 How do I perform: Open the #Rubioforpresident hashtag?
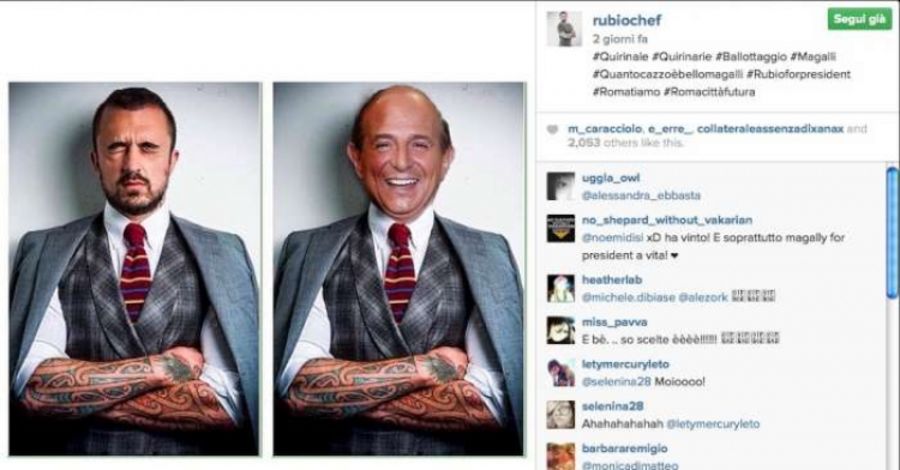[x=798, y=74]
